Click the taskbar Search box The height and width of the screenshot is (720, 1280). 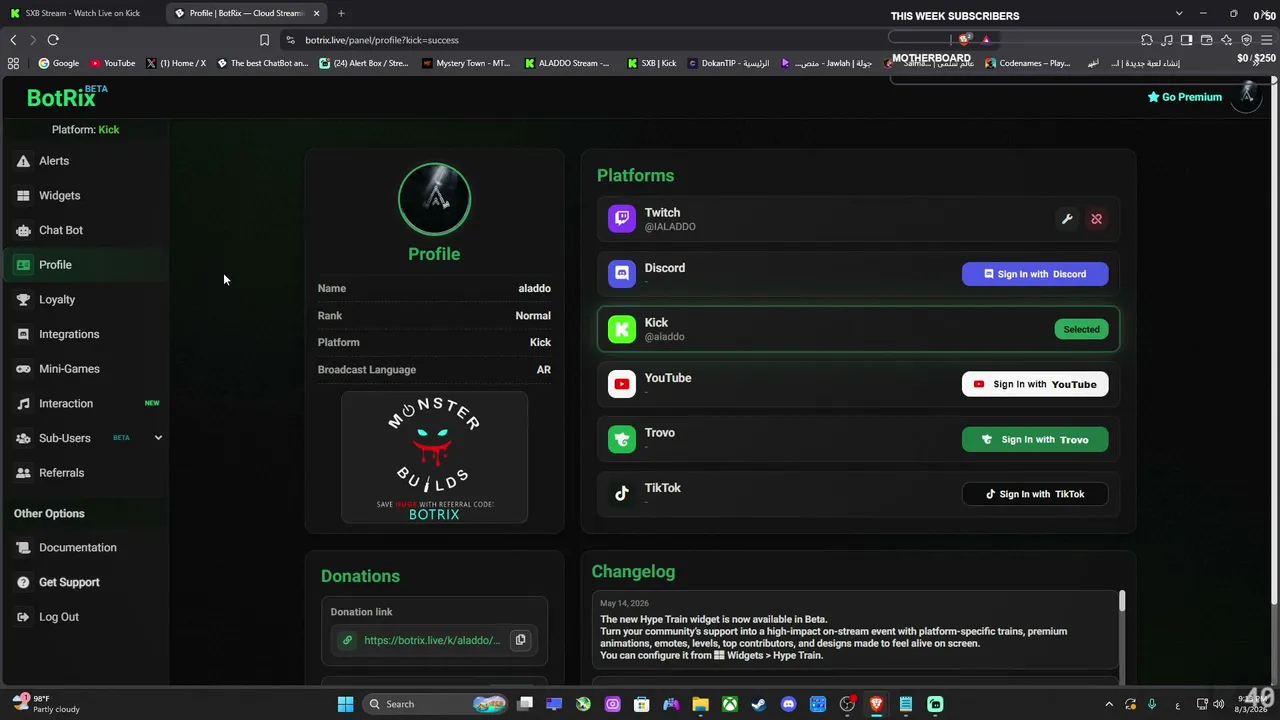[435, 704]
